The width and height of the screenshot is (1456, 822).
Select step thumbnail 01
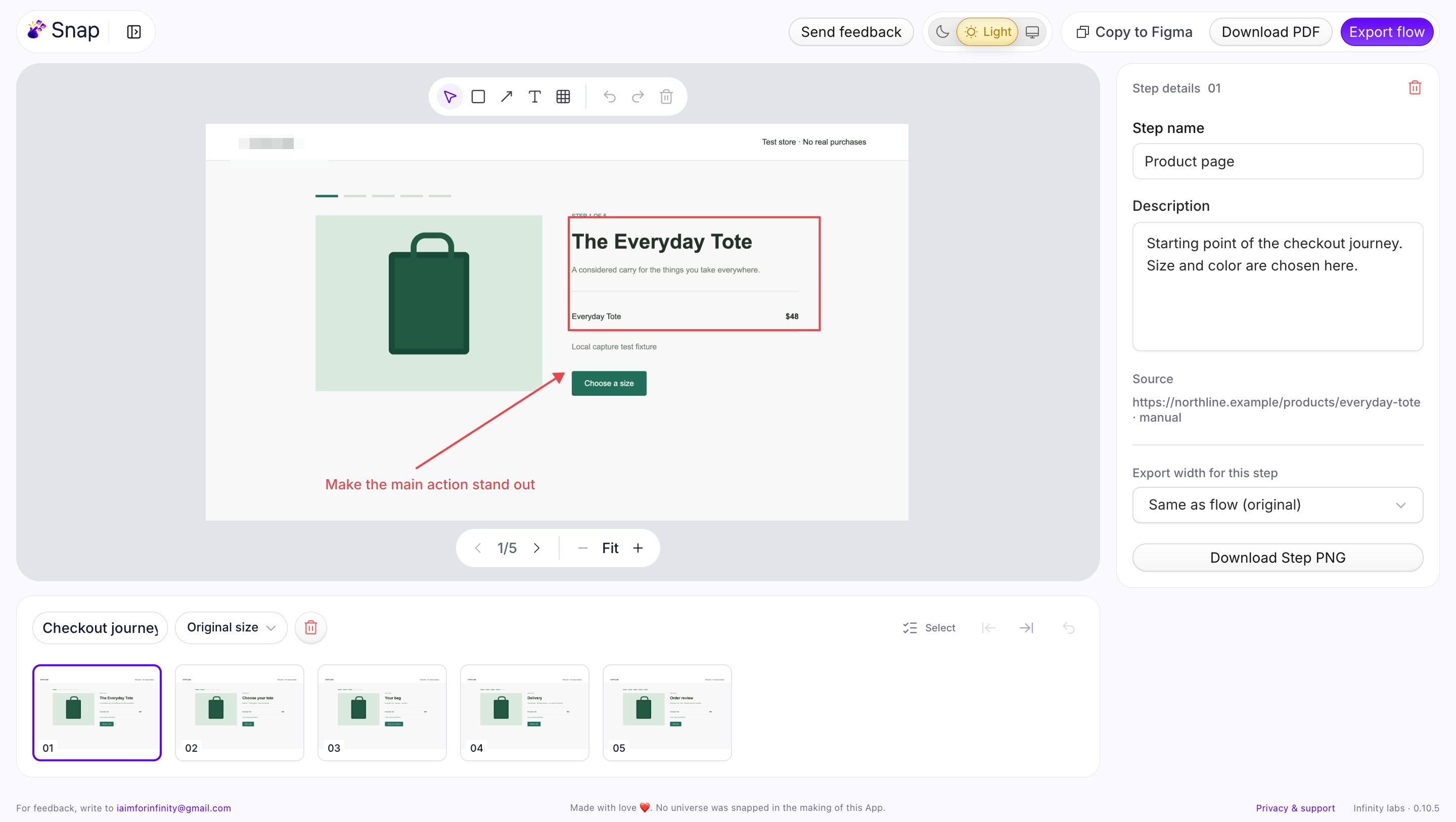click(x=97, y=712)
